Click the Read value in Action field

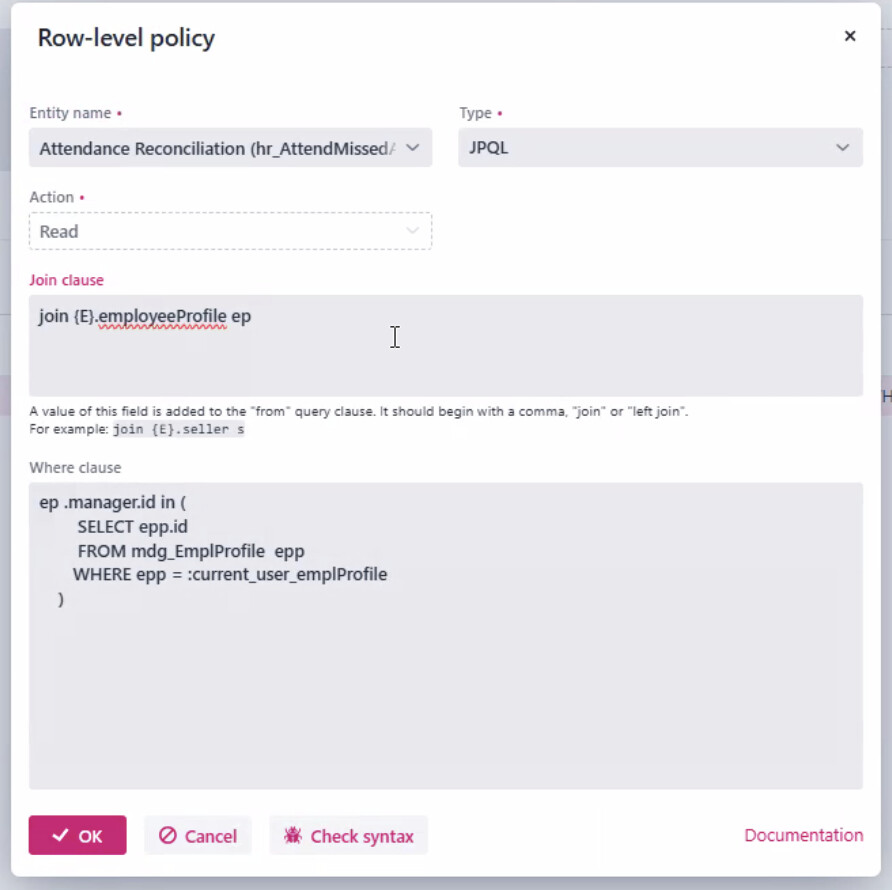pyautogui.click(x=59, y=231)
